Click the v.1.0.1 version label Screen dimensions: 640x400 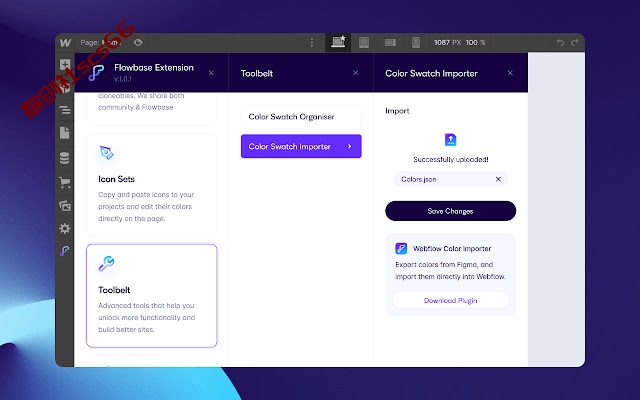[x=123, y=79]
